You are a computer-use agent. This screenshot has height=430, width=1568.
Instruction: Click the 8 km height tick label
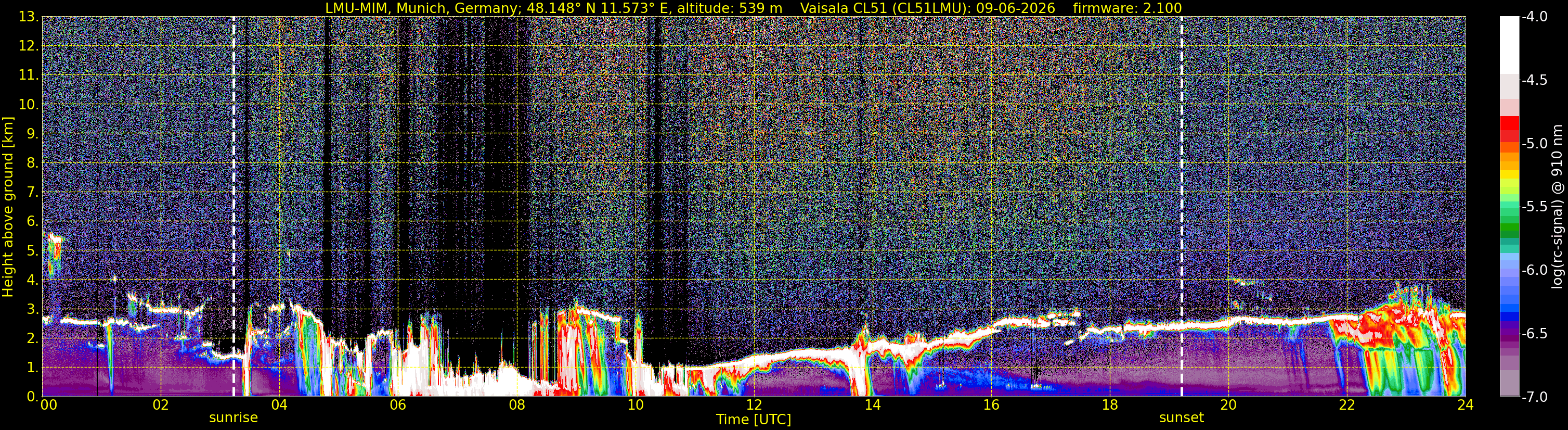32,163
